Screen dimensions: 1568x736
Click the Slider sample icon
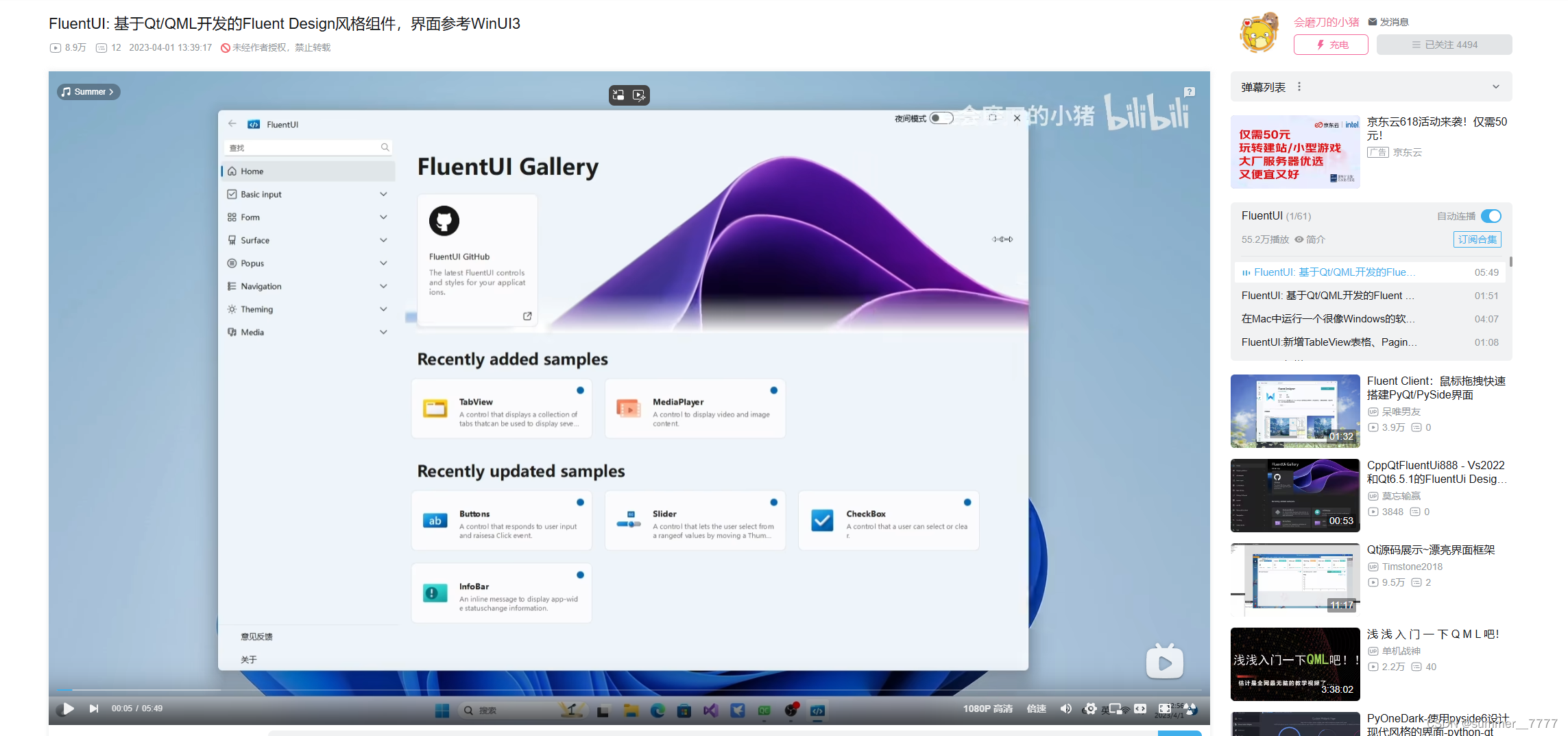pos(629,521)
